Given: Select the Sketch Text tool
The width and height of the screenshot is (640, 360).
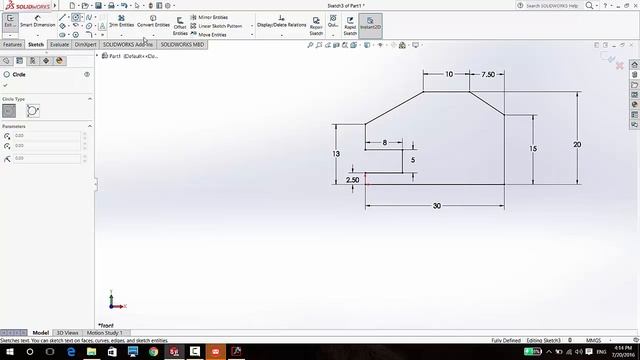Looking at the screenshot, I should 102,26.
